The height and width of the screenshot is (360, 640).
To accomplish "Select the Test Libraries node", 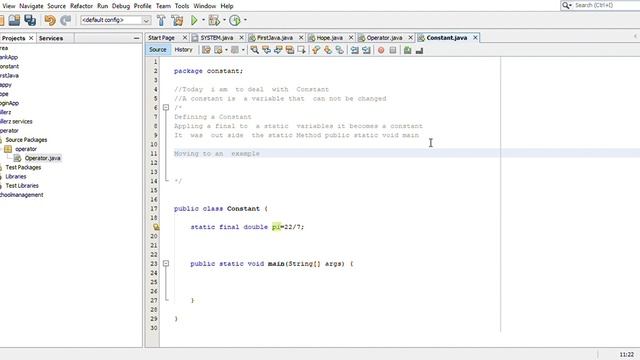I will pyautogui.click(x=22, y=186).
